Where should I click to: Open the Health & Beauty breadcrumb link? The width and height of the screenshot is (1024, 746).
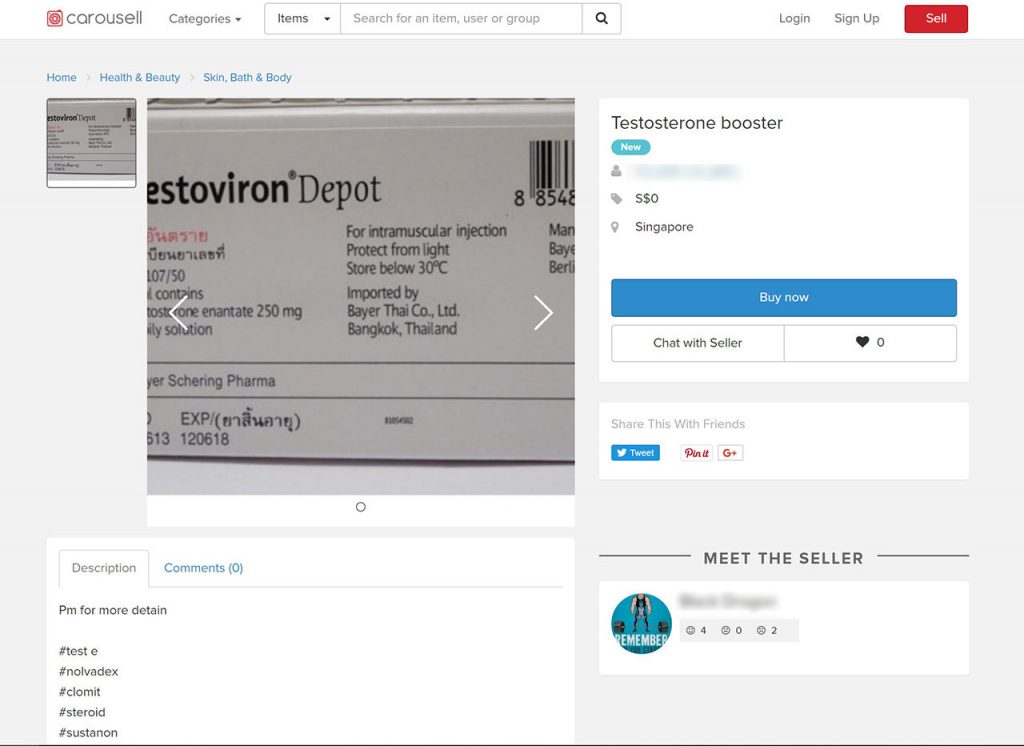point(140,77)
